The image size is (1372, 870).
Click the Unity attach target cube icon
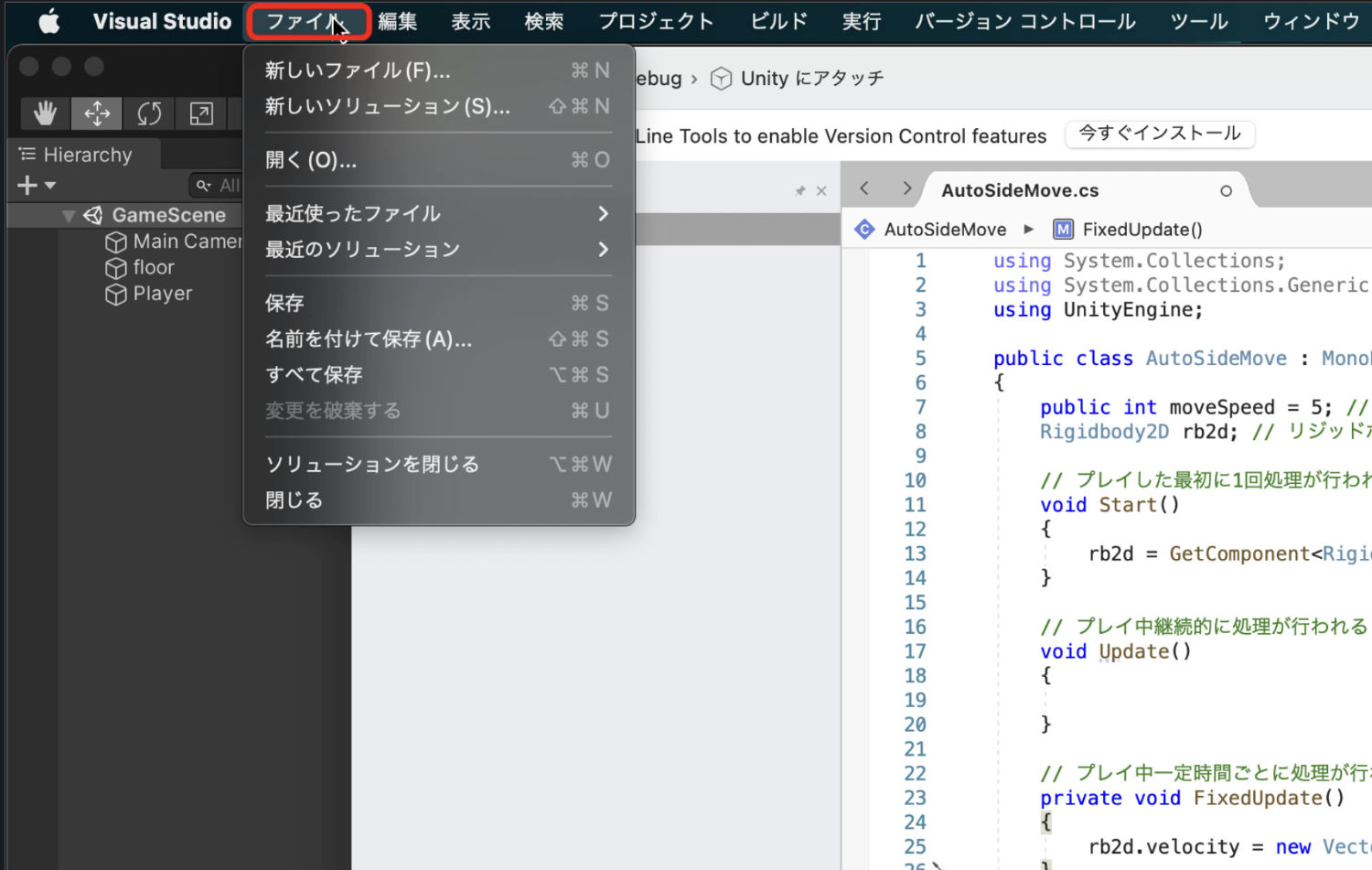pos(722,79)
